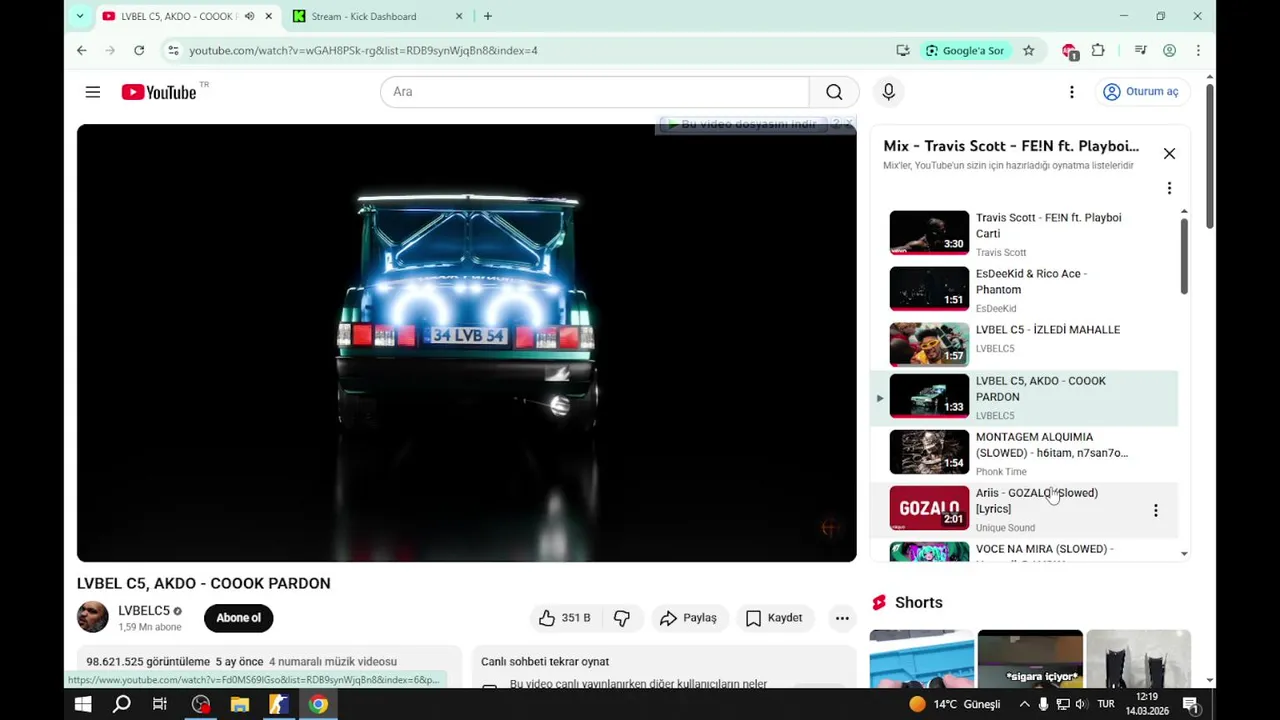Install or cast page icon in address bar
Screen dimensions: 1280x720
[903, 50]
